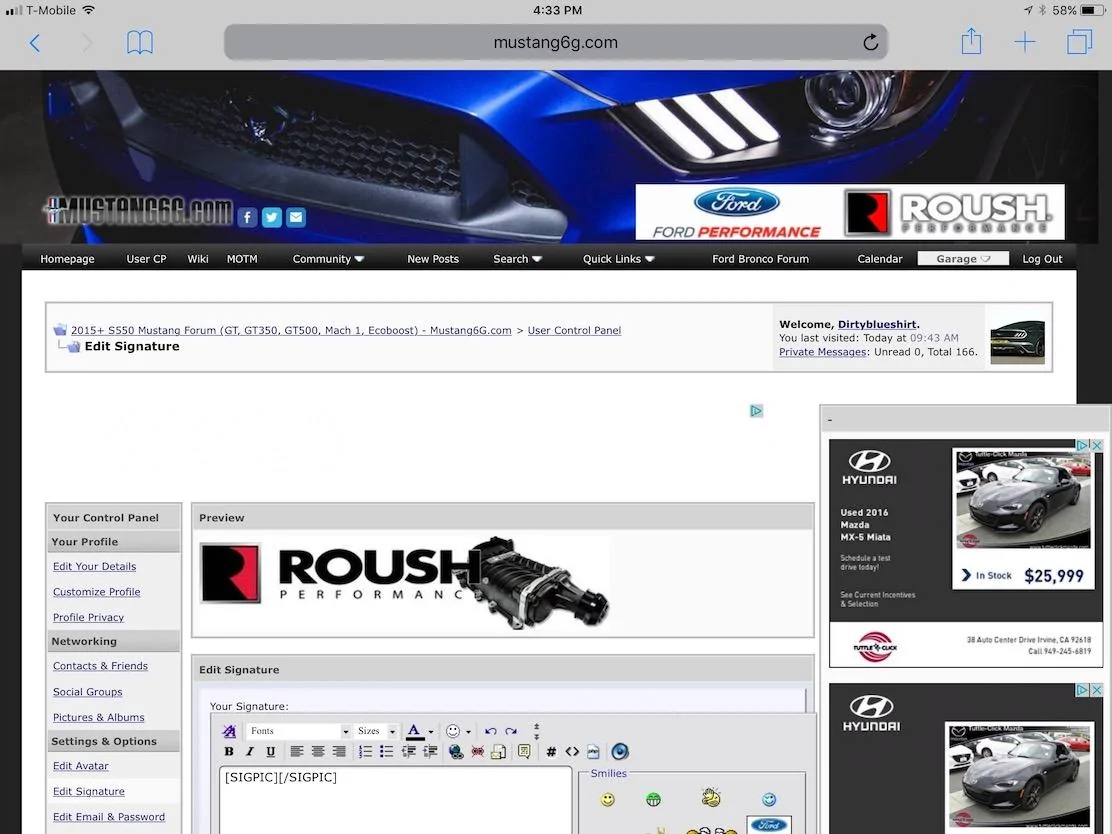1112x834 pixels.
Task: Open Private Messages link
Action: 823,352
